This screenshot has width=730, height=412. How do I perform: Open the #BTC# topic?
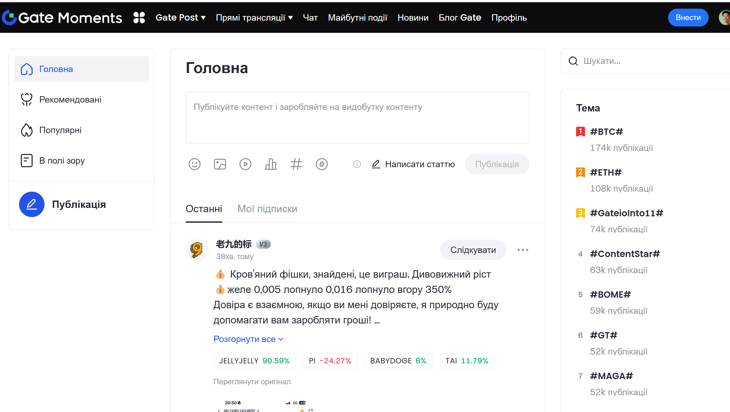point(606,132)
